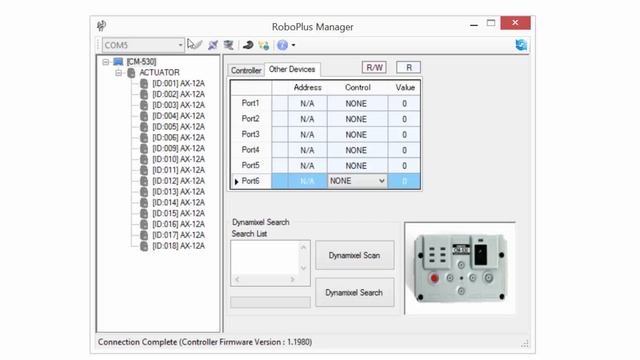Click the servo icon of [ID:013] AX-12A
The height and width of the screenshot is (360, 640).
[x=144, y=192]
